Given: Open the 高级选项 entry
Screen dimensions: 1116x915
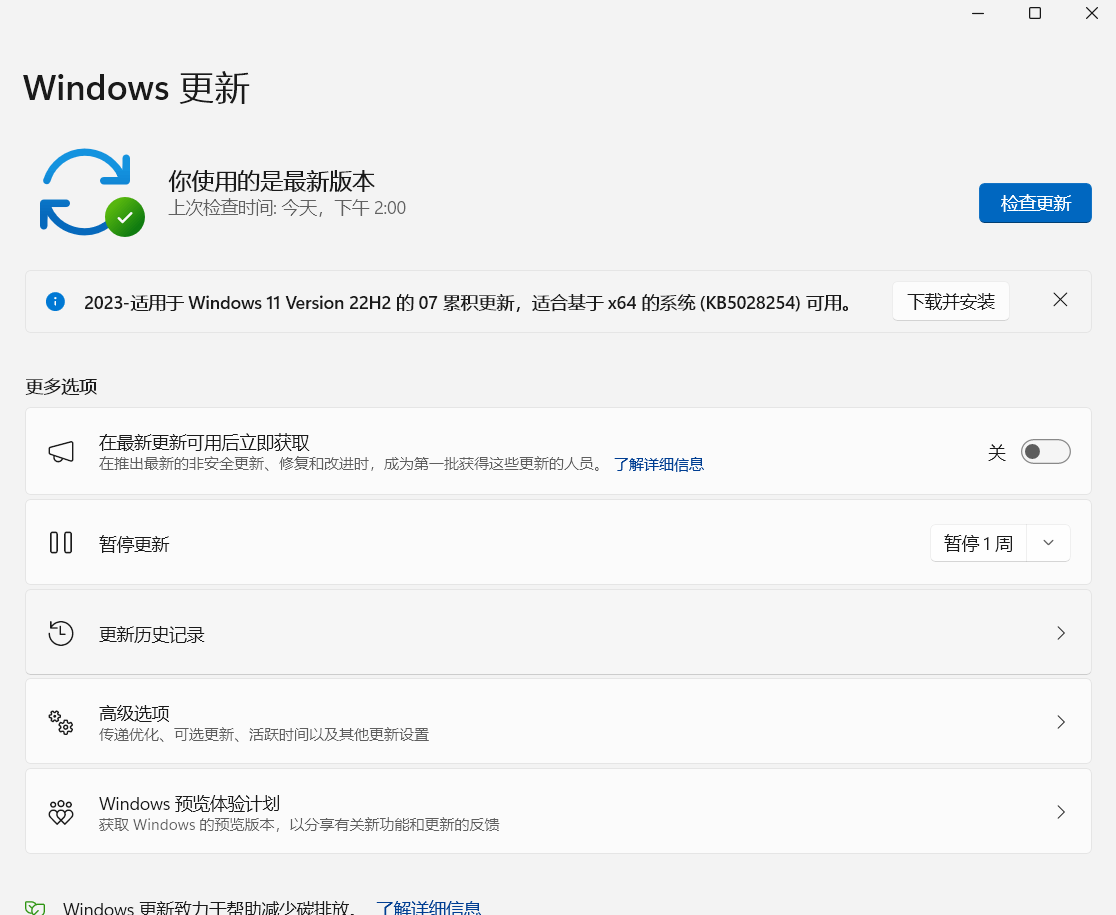Looking at the screenshot, I should 558,721.
